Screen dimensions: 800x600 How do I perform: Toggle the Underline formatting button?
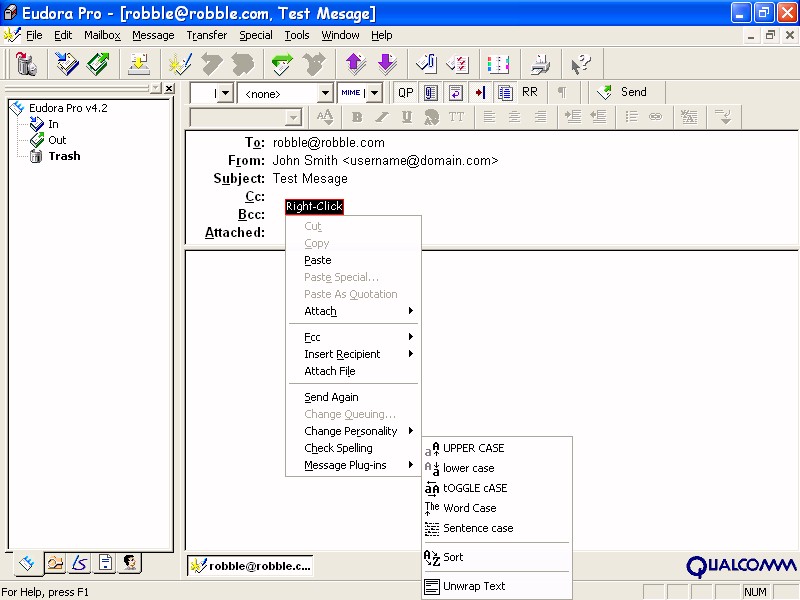[407, 117]
